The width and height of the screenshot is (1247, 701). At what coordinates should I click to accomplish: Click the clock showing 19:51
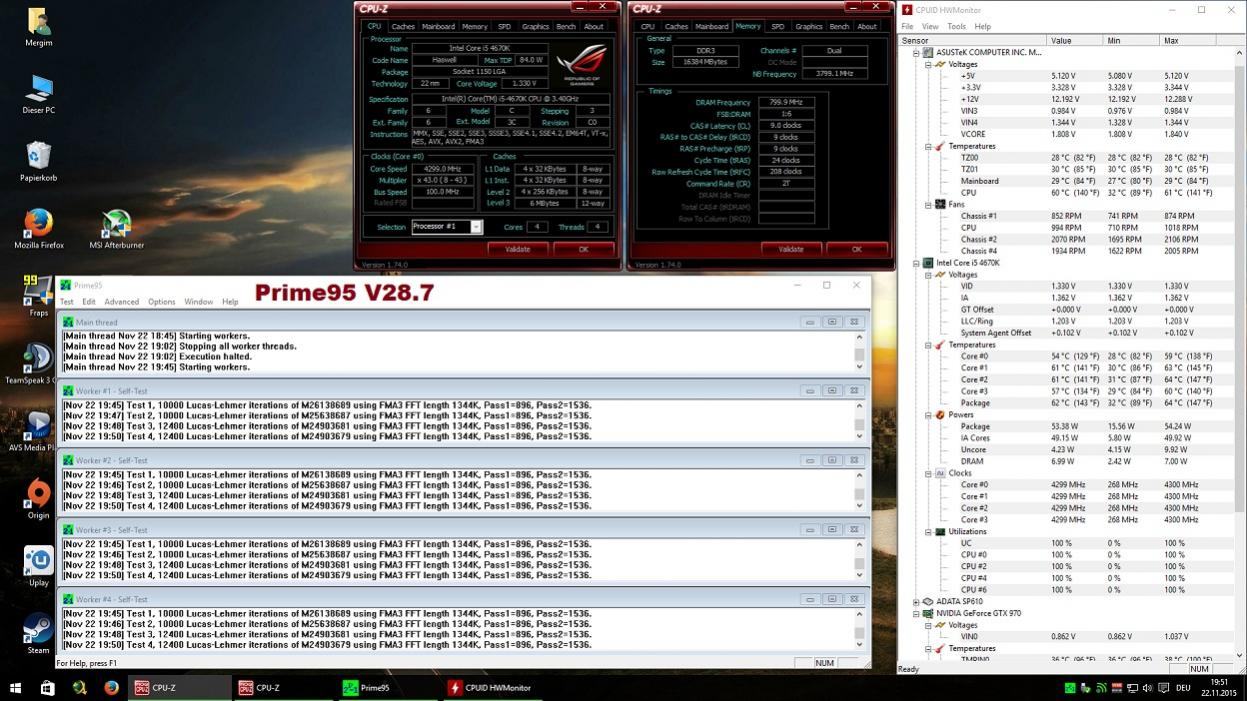tap(1220, 682)
